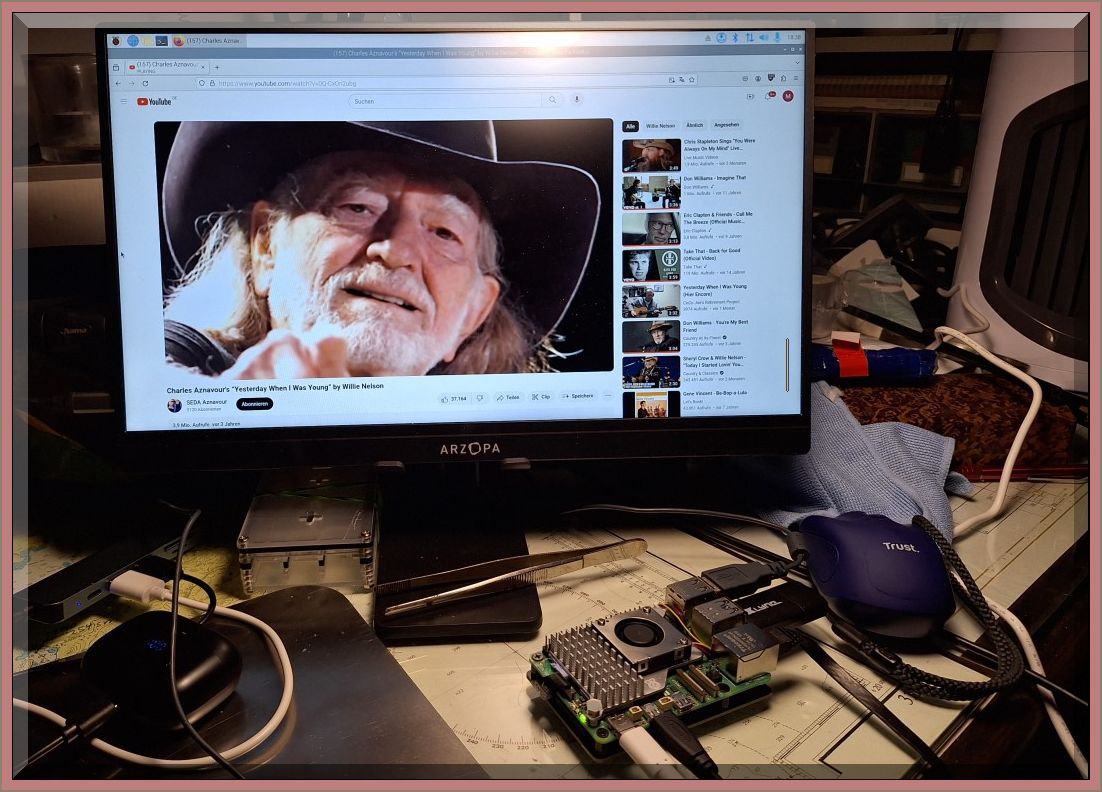
Task: Open the browser application menu
Action: point(797,78)
